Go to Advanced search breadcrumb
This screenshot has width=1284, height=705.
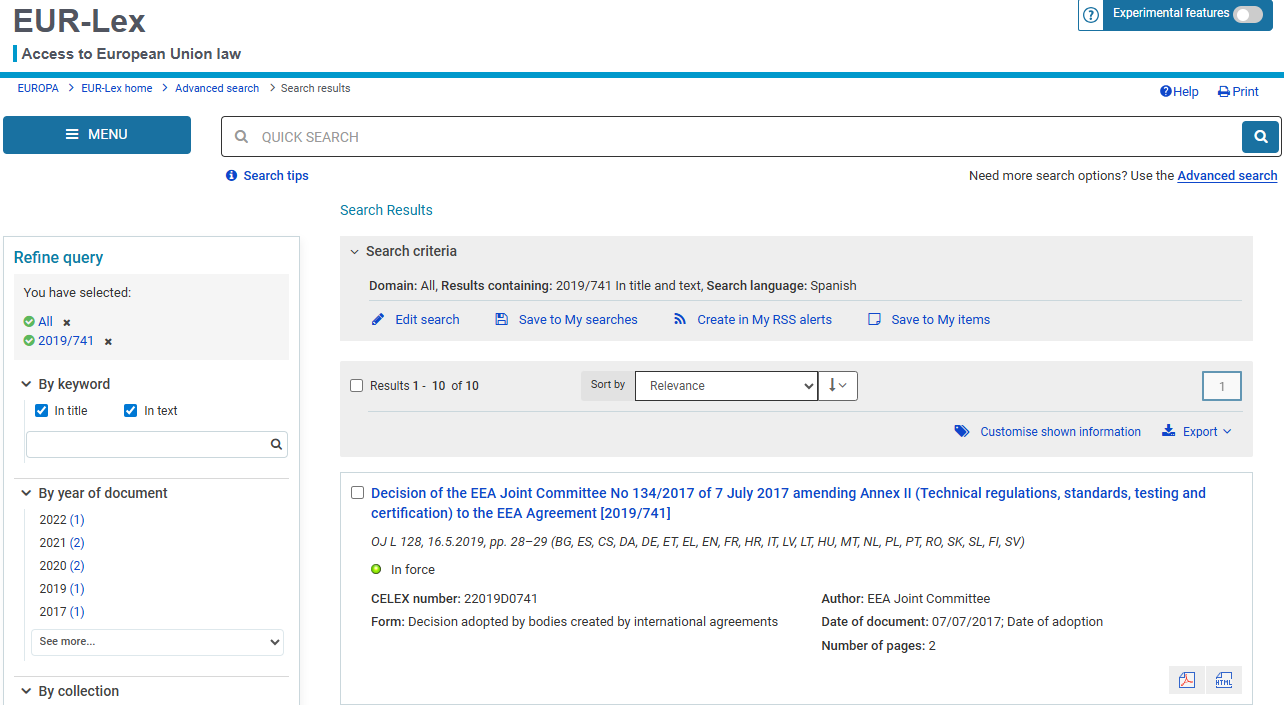(217, 88)
